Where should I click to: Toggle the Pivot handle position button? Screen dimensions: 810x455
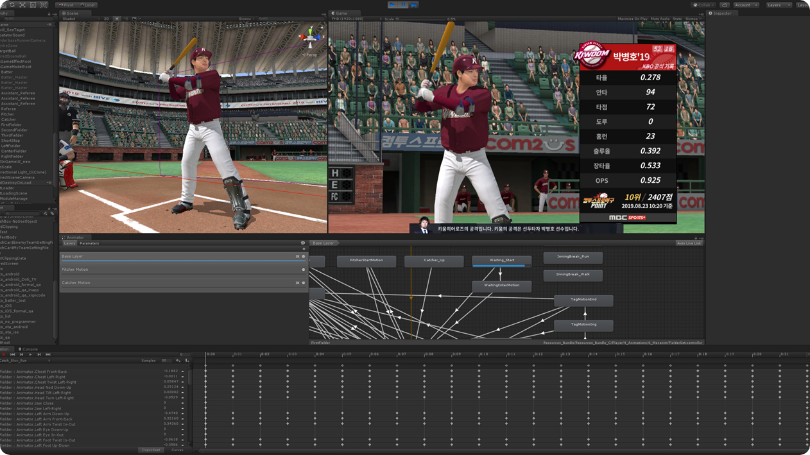66,5
